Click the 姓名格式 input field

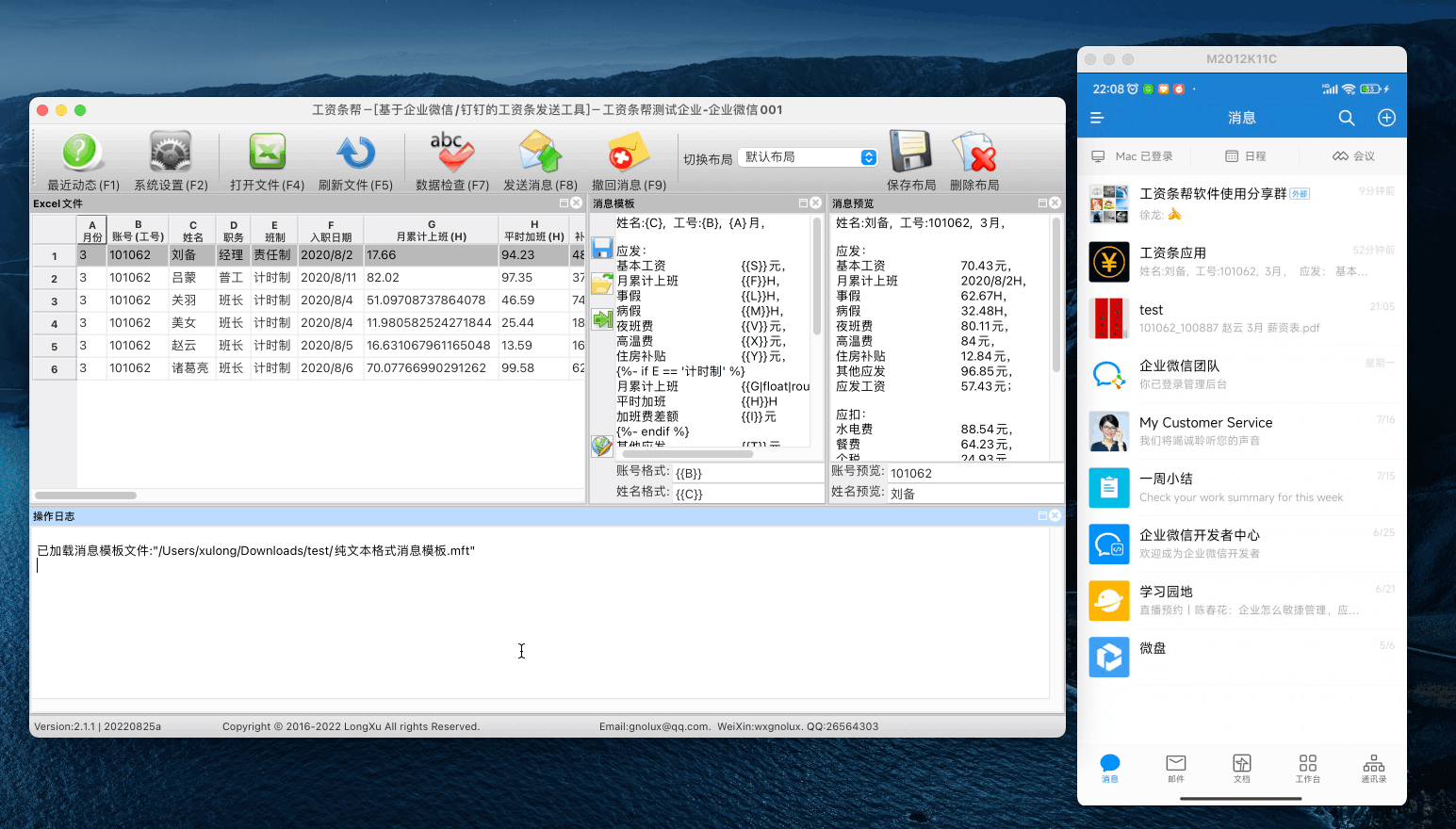point(747,493)
